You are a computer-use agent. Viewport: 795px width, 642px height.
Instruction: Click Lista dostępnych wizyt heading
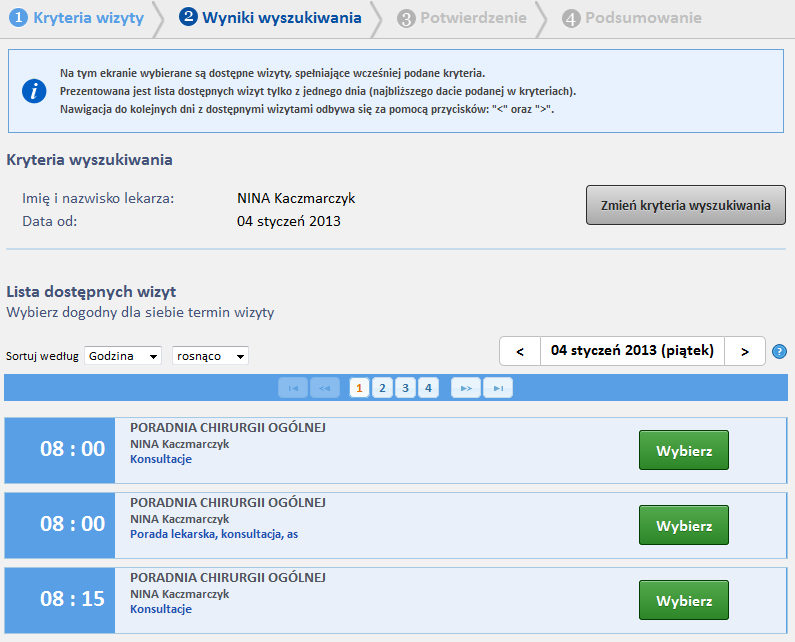[91, 292]
